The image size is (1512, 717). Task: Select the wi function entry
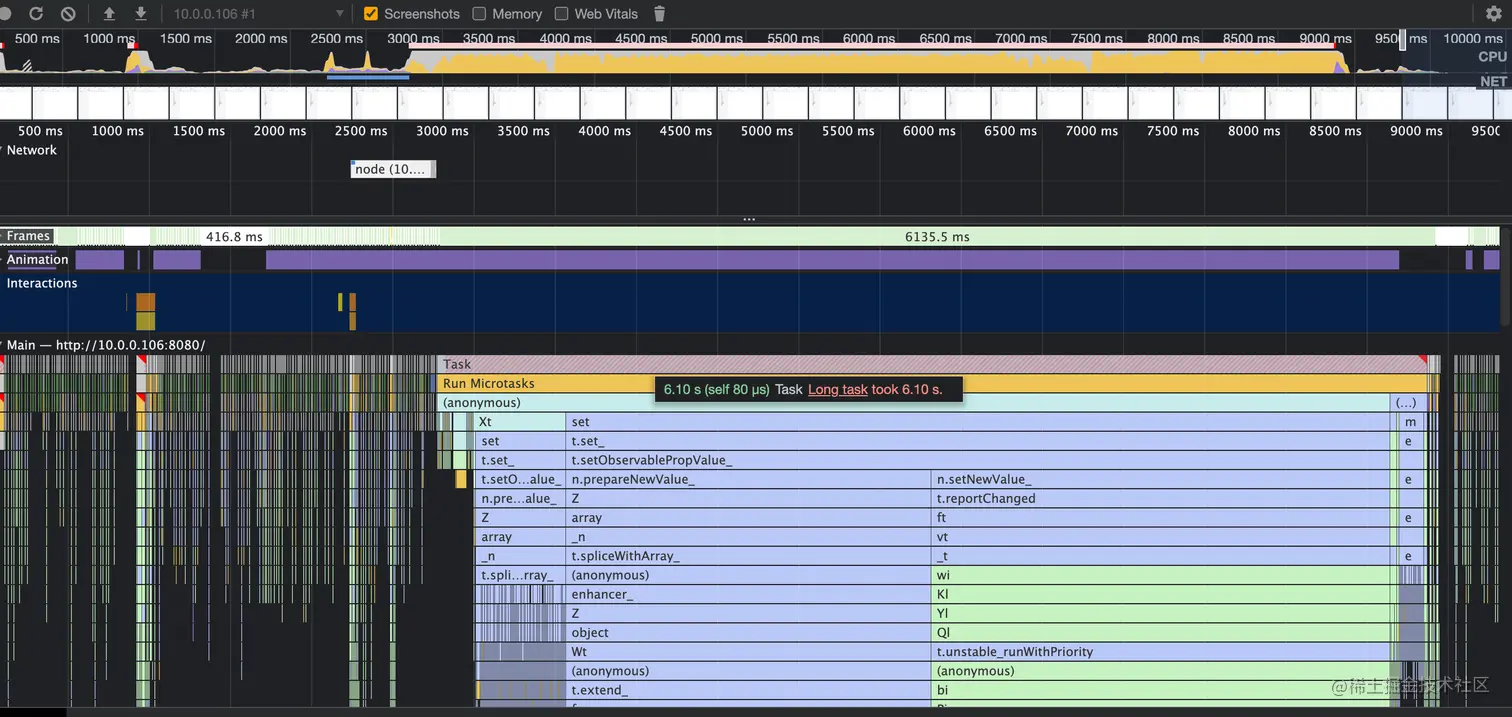(x=1162, y=575)
